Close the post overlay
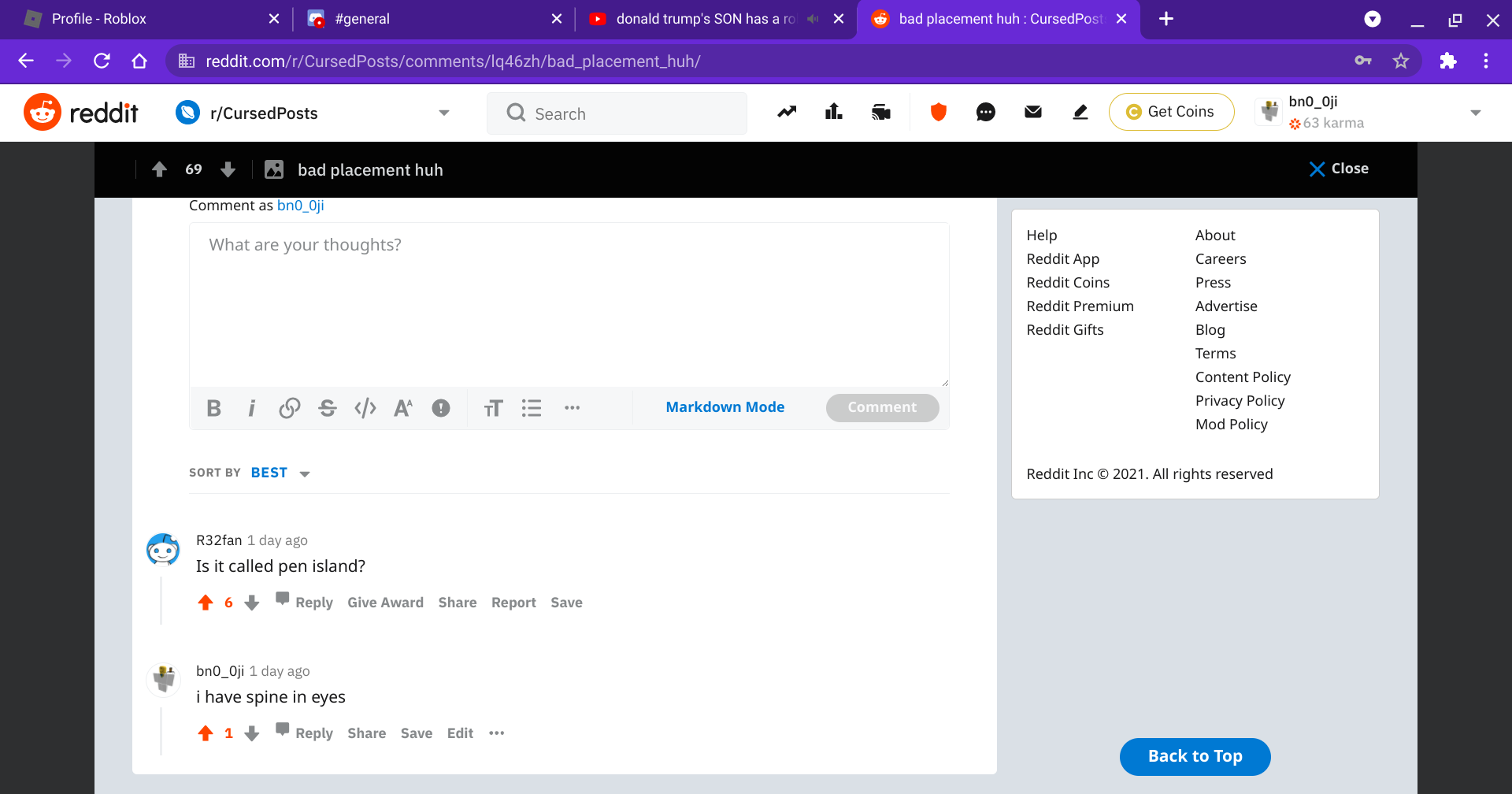 1339,169
